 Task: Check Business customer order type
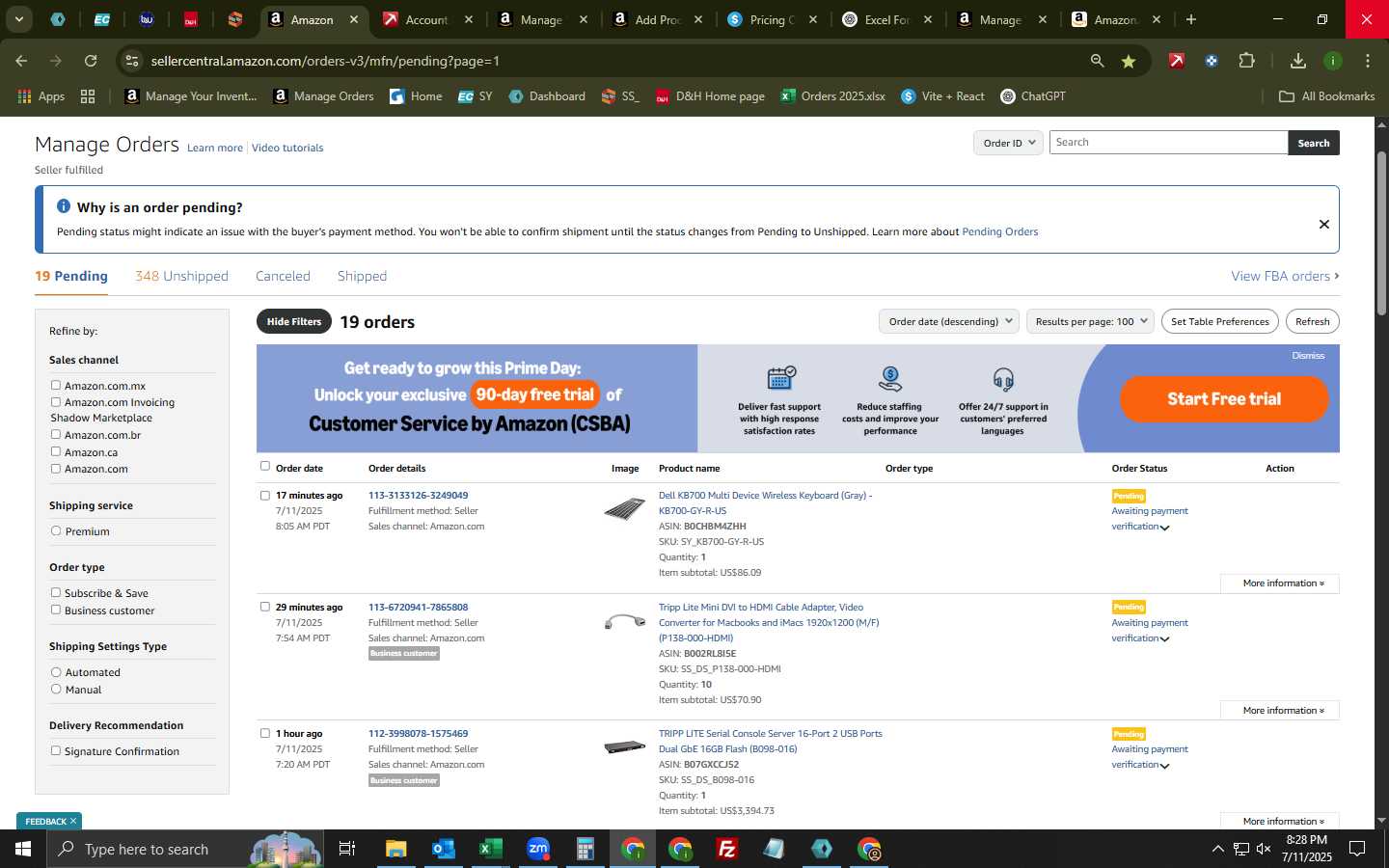(x=56, y=610)
